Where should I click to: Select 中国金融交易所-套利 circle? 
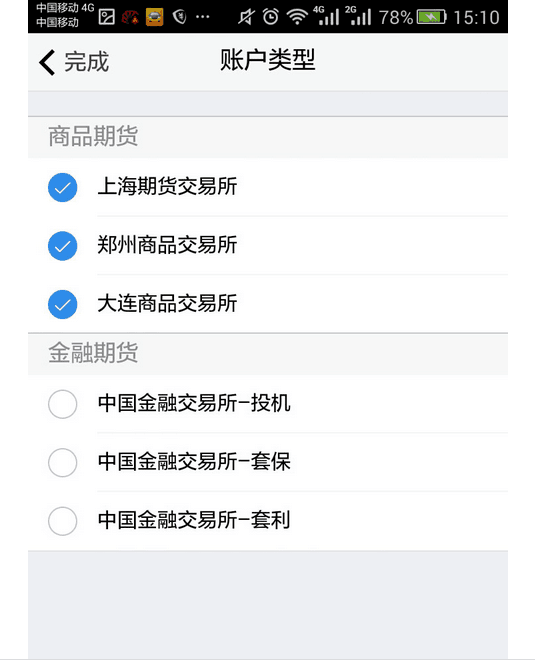pyautogui.click(x=62, y=521)
